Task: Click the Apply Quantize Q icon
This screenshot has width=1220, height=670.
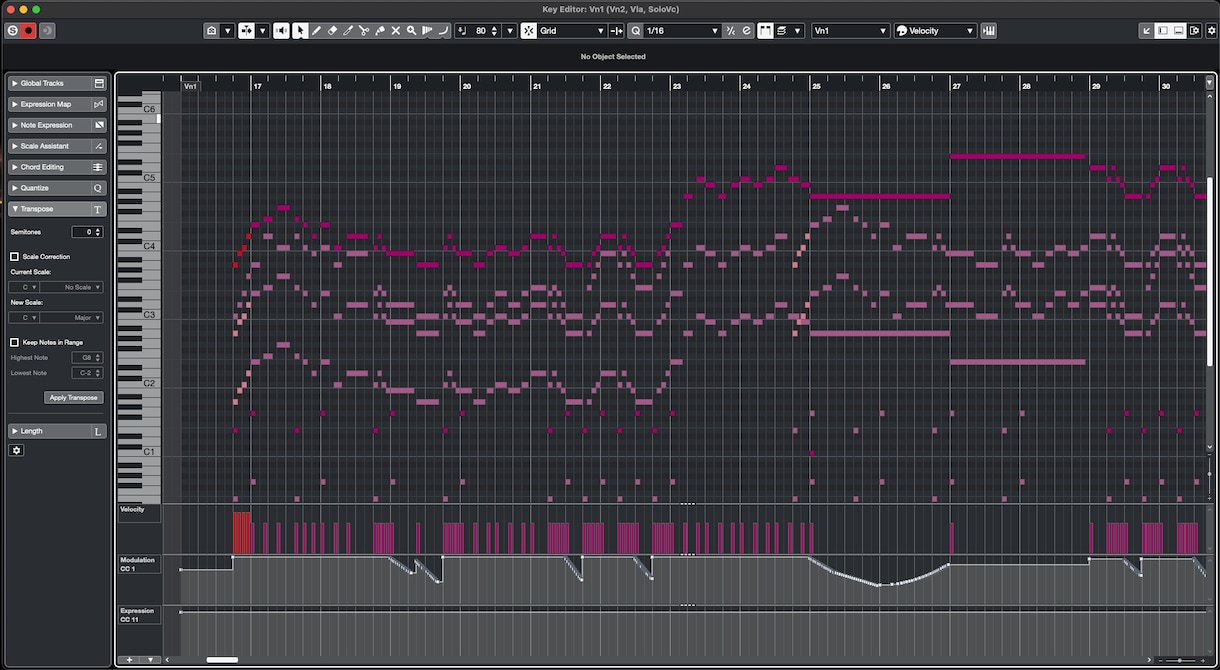Action: (x=635, y=31)
